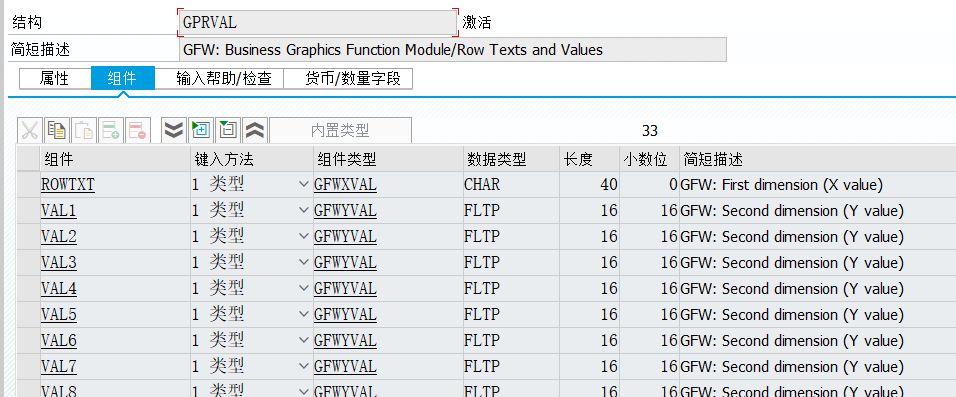Click the structure name field GPRVAL
956x397 pixels.
click(317, 23)
